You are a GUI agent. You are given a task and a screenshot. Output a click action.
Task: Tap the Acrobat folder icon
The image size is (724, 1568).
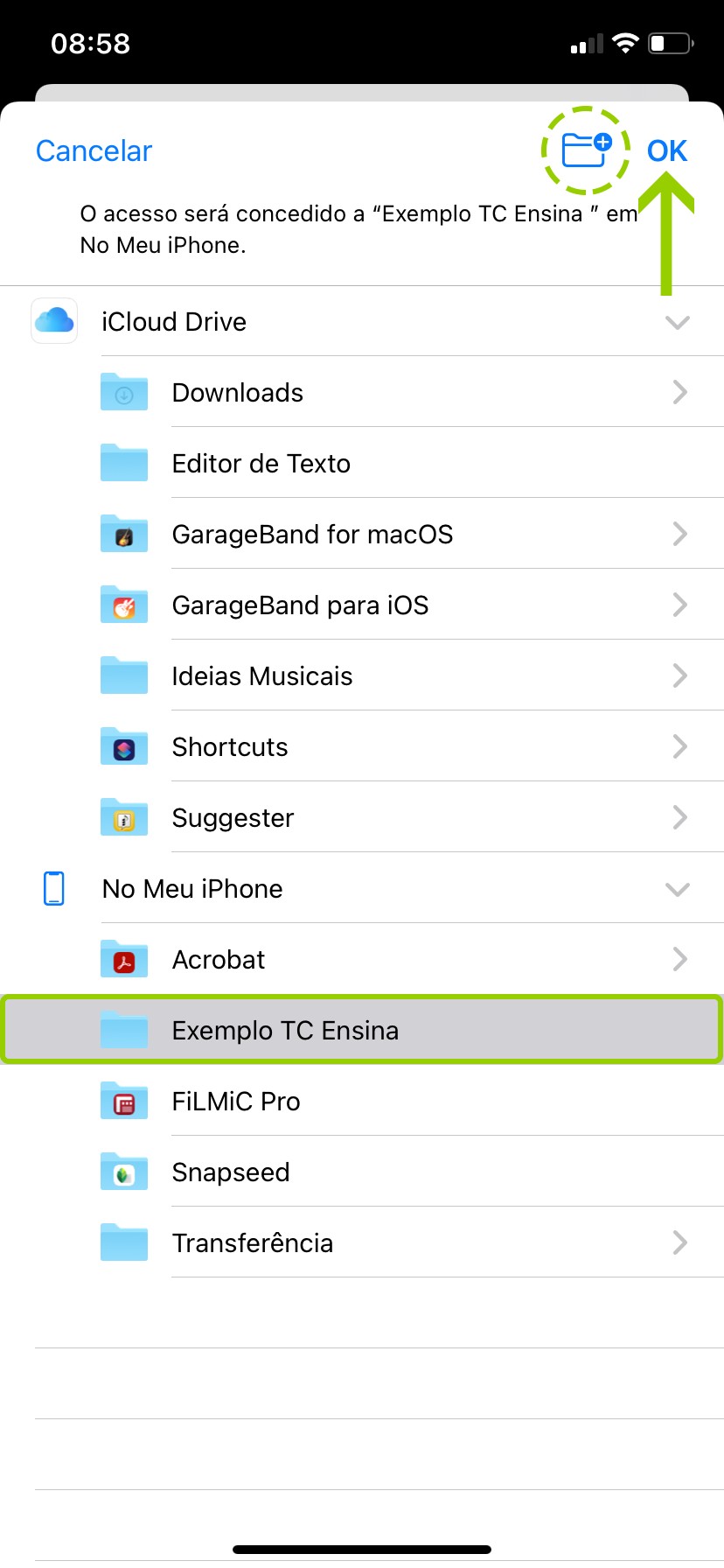point(124,959)
